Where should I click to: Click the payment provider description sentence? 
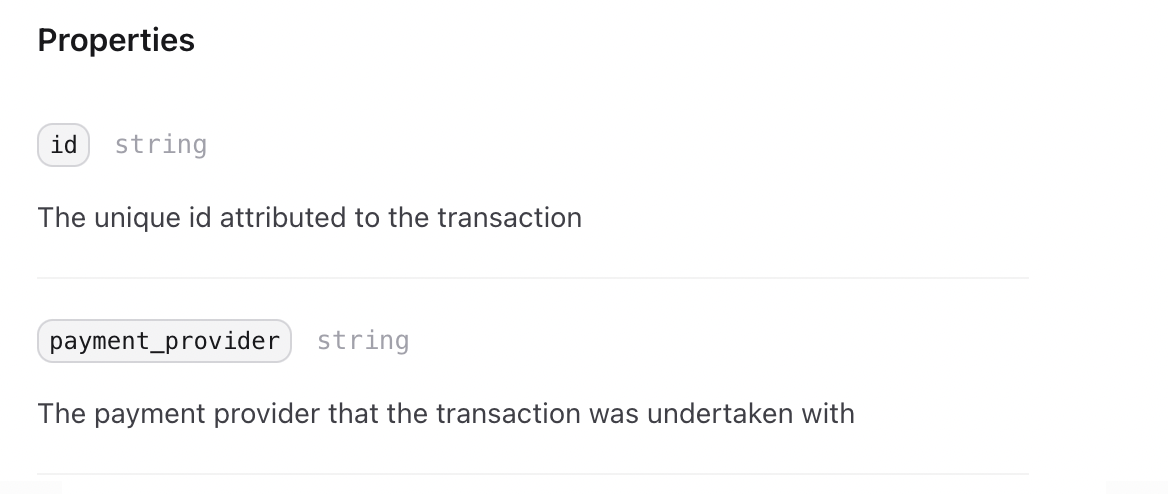(445, 414)
